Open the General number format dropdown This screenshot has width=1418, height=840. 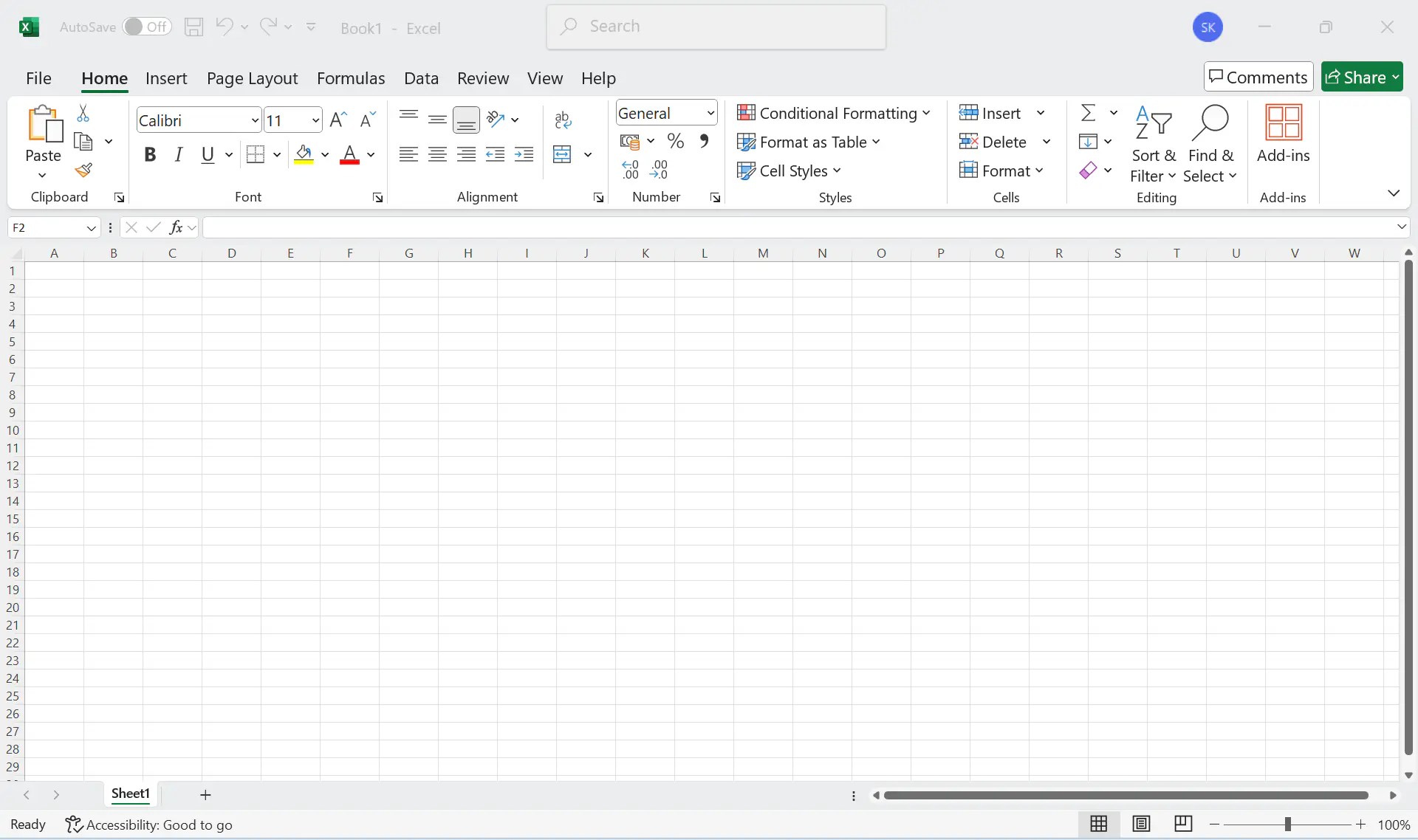click(x=710, y=113)
